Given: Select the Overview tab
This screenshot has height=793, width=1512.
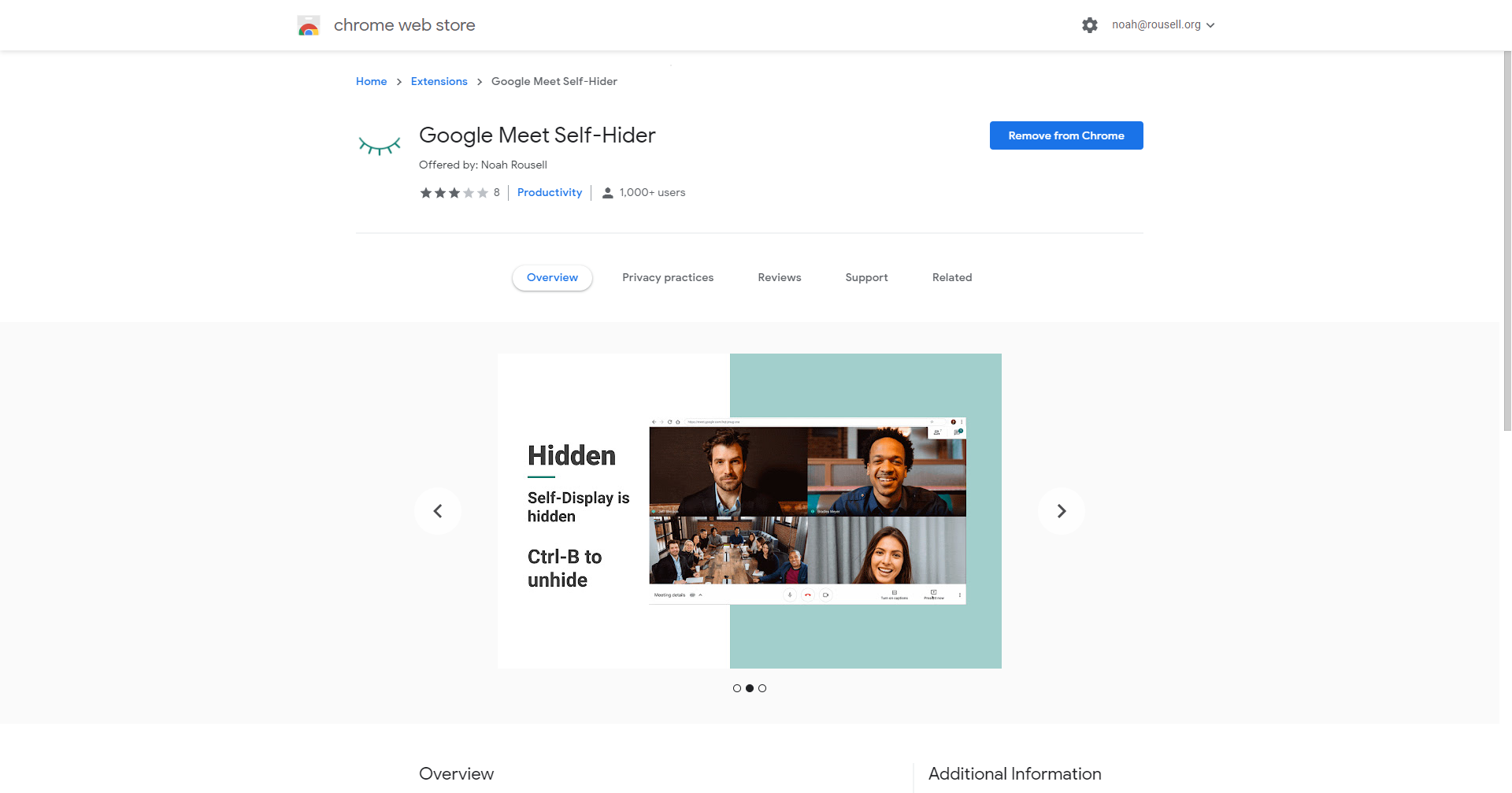Looking at the screenshot, I should 552,277.
